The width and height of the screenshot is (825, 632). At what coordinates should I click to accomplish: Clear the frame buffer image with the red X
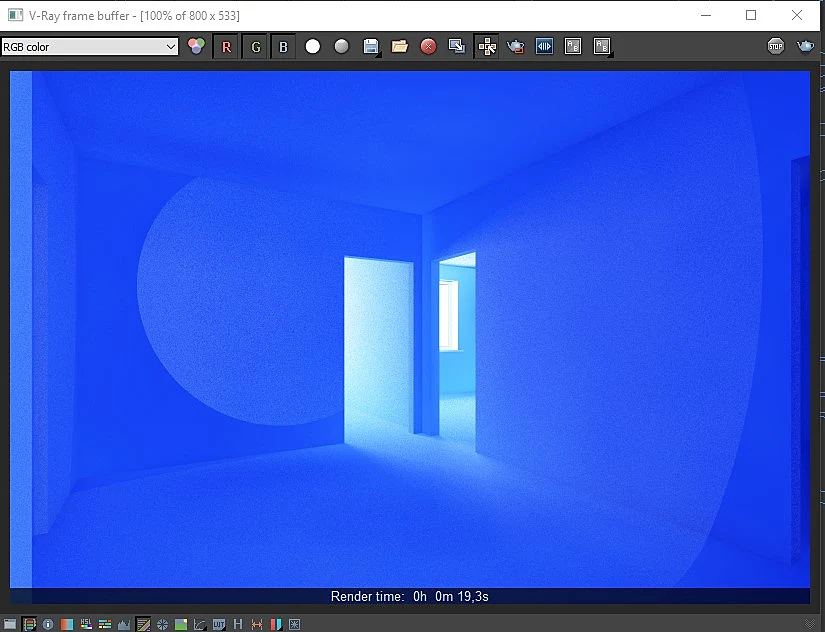(428, 46)
